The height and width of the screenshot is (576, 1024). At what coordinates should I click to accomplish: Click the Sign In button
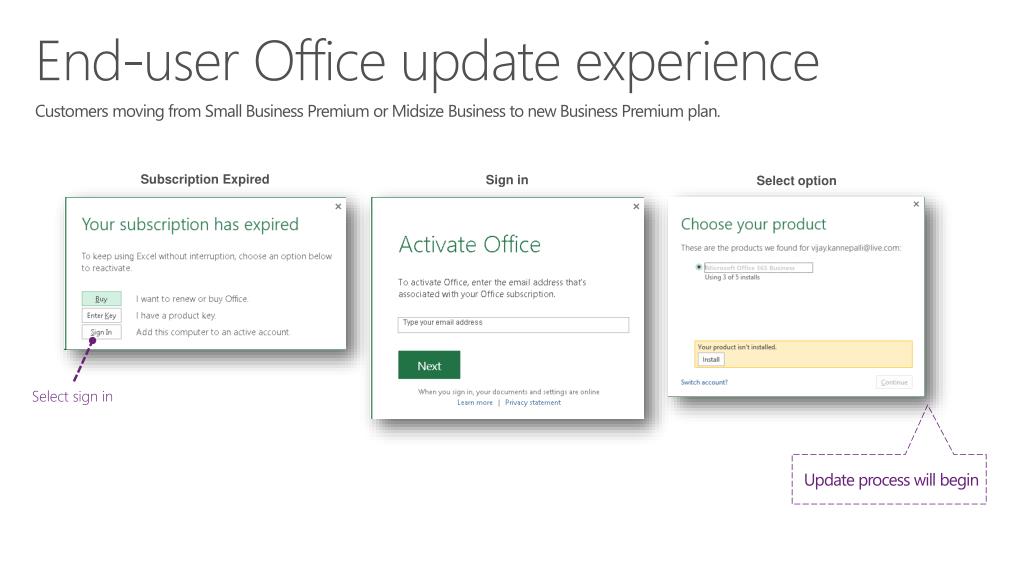point(101,332)
